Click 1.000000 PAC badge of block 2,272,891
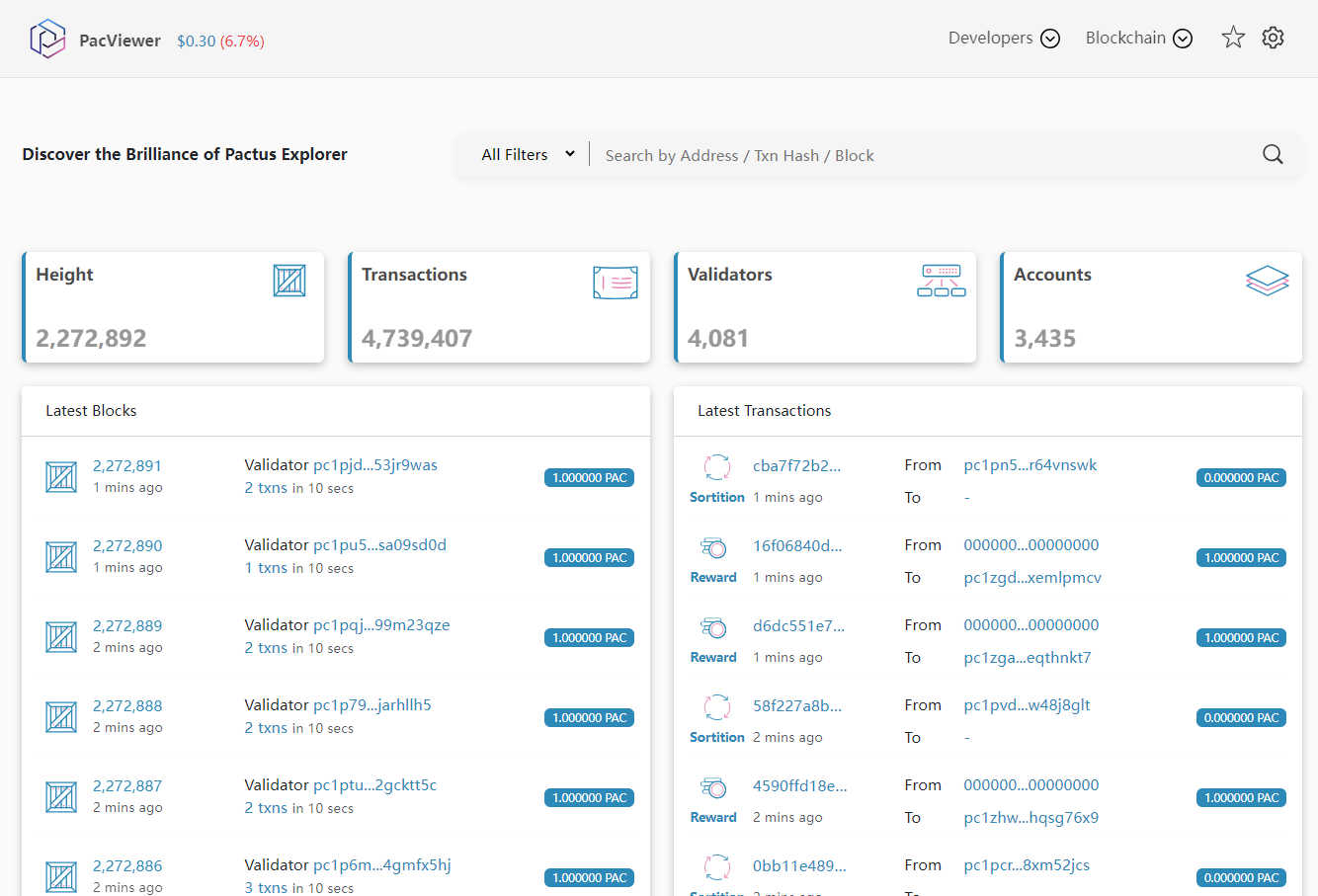 coord(589,477)
